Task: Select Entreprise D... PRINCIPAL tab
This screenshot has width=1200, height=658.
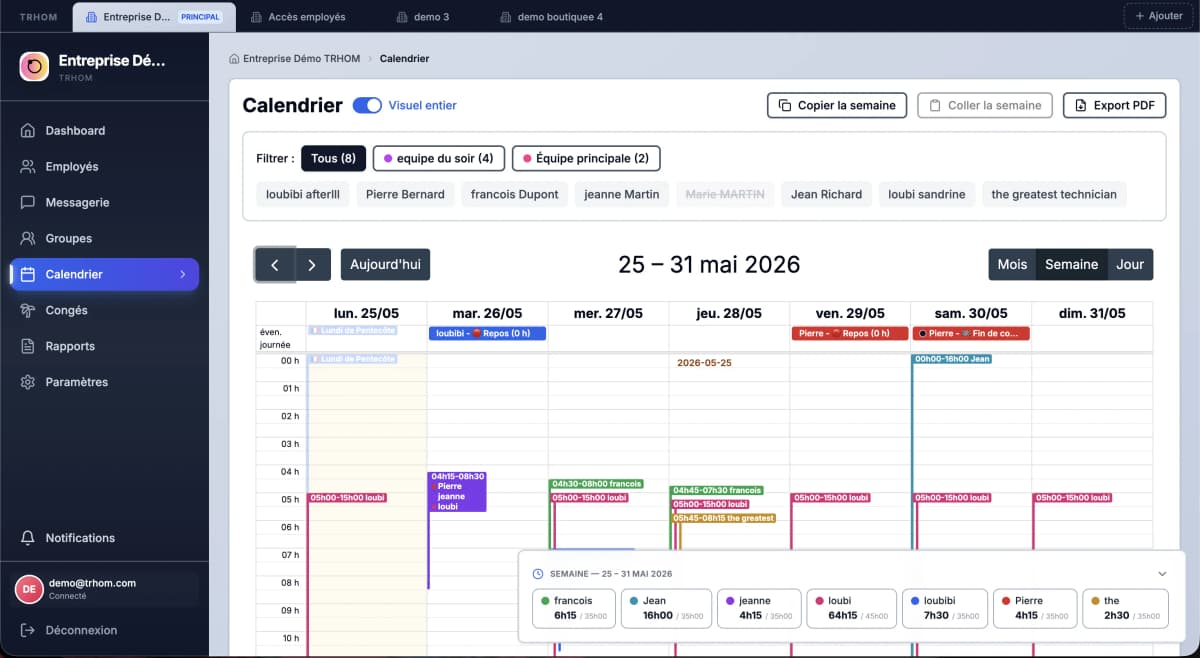Action: pos(154,17)
